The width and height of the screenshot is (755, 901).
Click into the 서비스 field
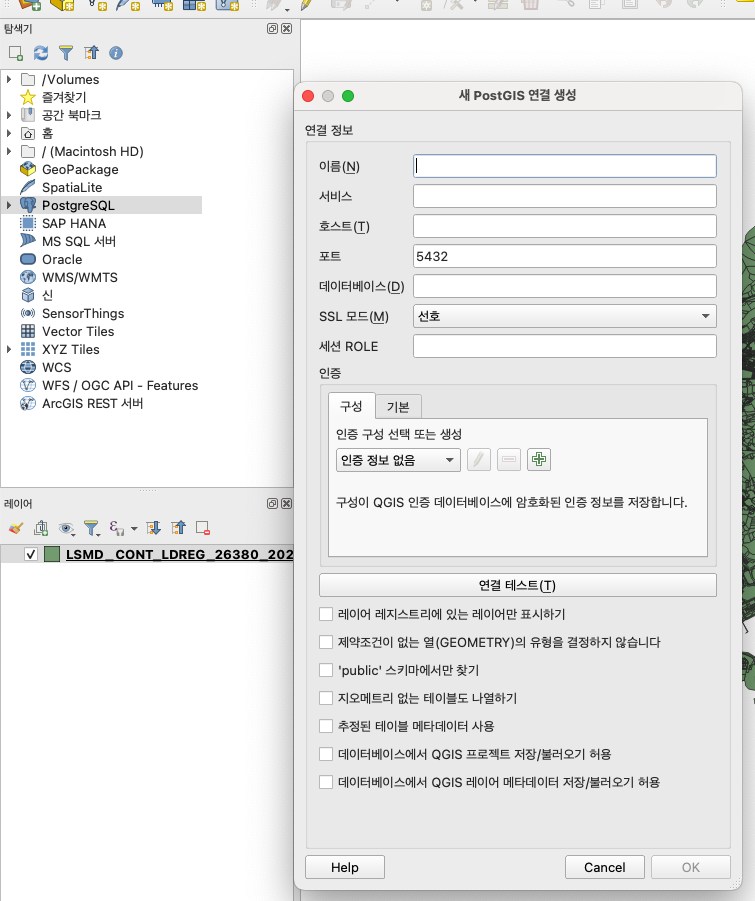coord(564,196)
